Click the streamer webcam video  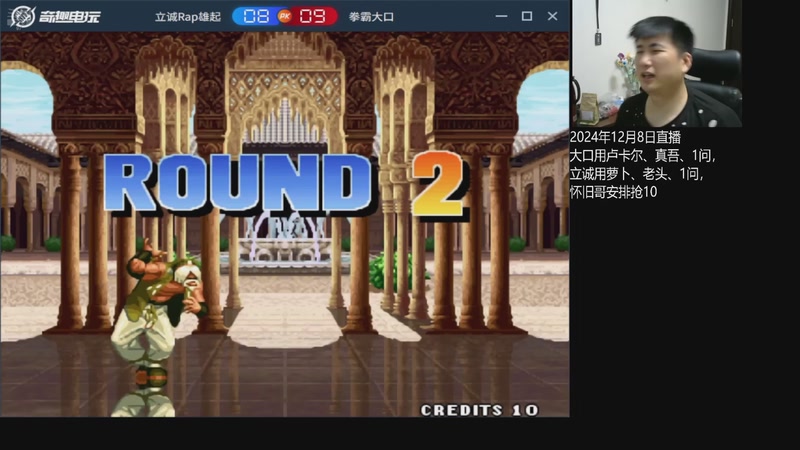pyautogui.click(x=656, y=63)
